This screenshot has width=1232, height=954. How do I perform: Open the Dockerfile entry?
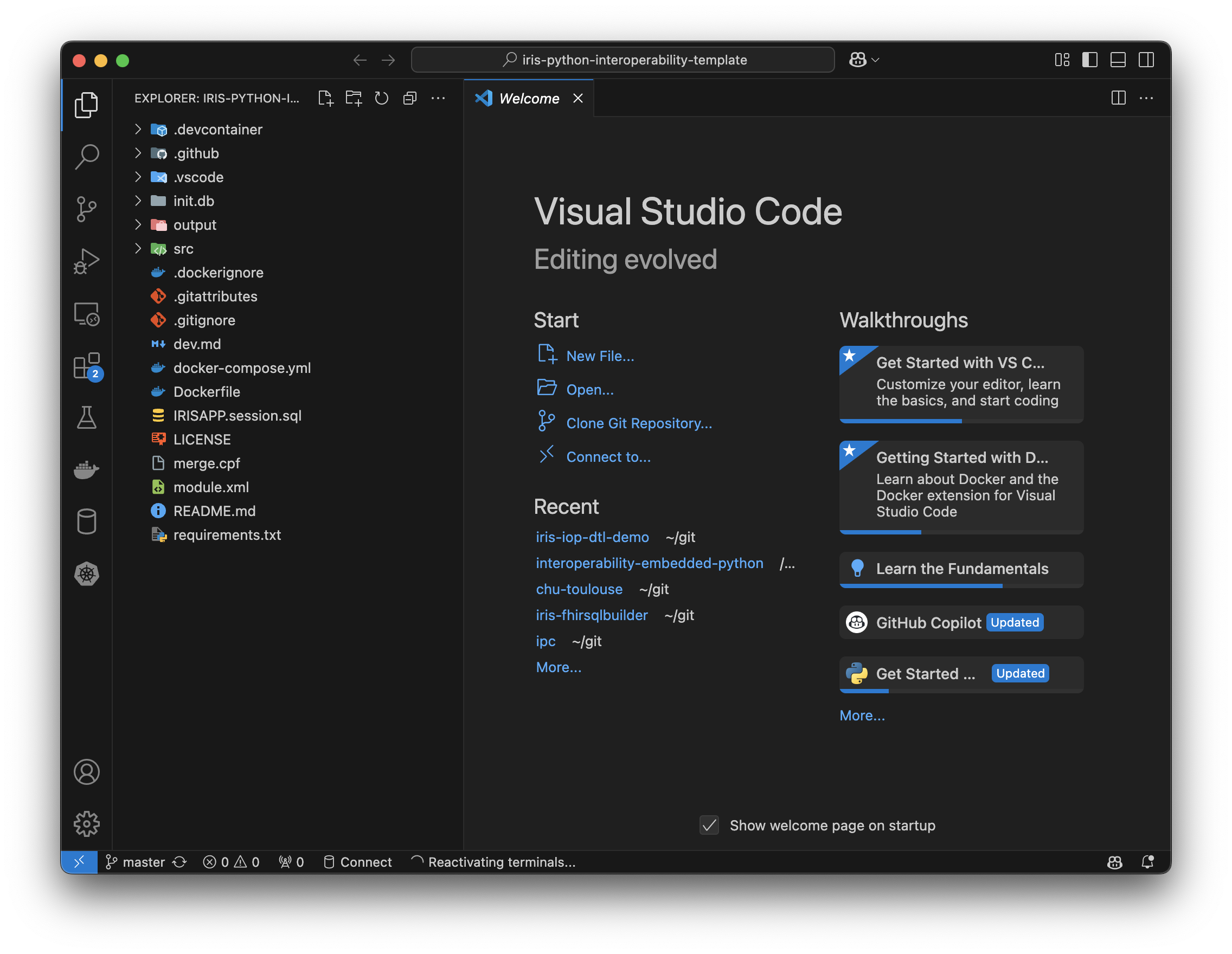click(x=288, y=392)
